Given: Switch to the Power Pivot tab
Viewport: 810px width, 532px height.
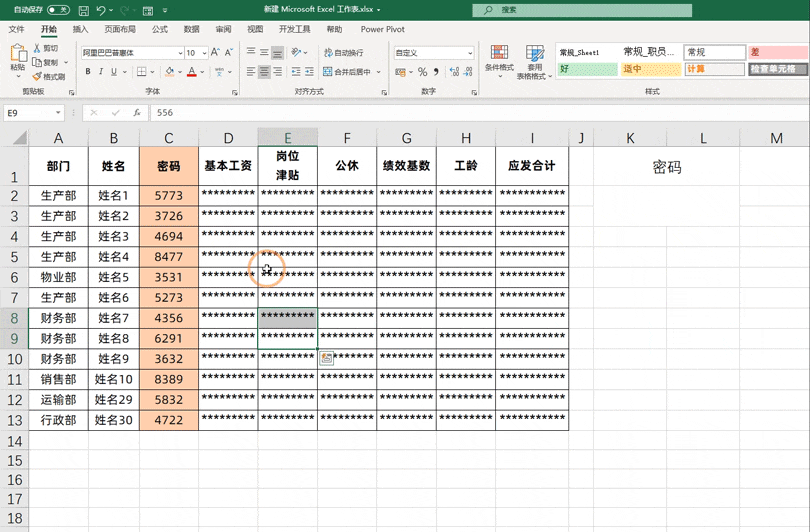Looking at the screenshot, I should (382, 29).
